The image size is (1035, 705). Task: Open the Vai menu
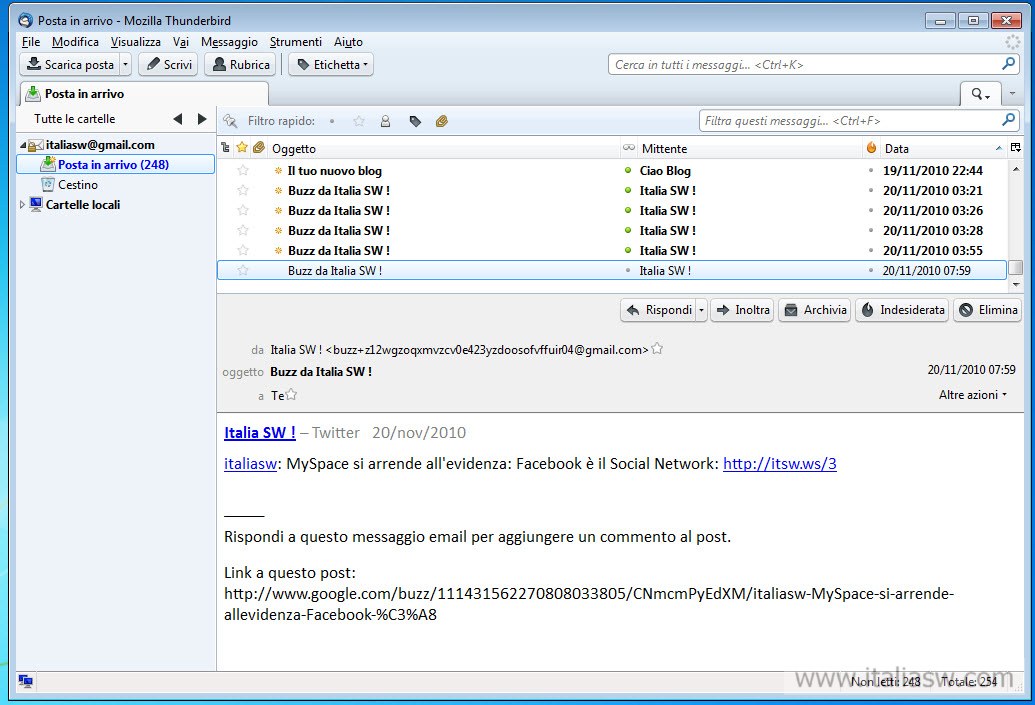click(x=181, y=42)
